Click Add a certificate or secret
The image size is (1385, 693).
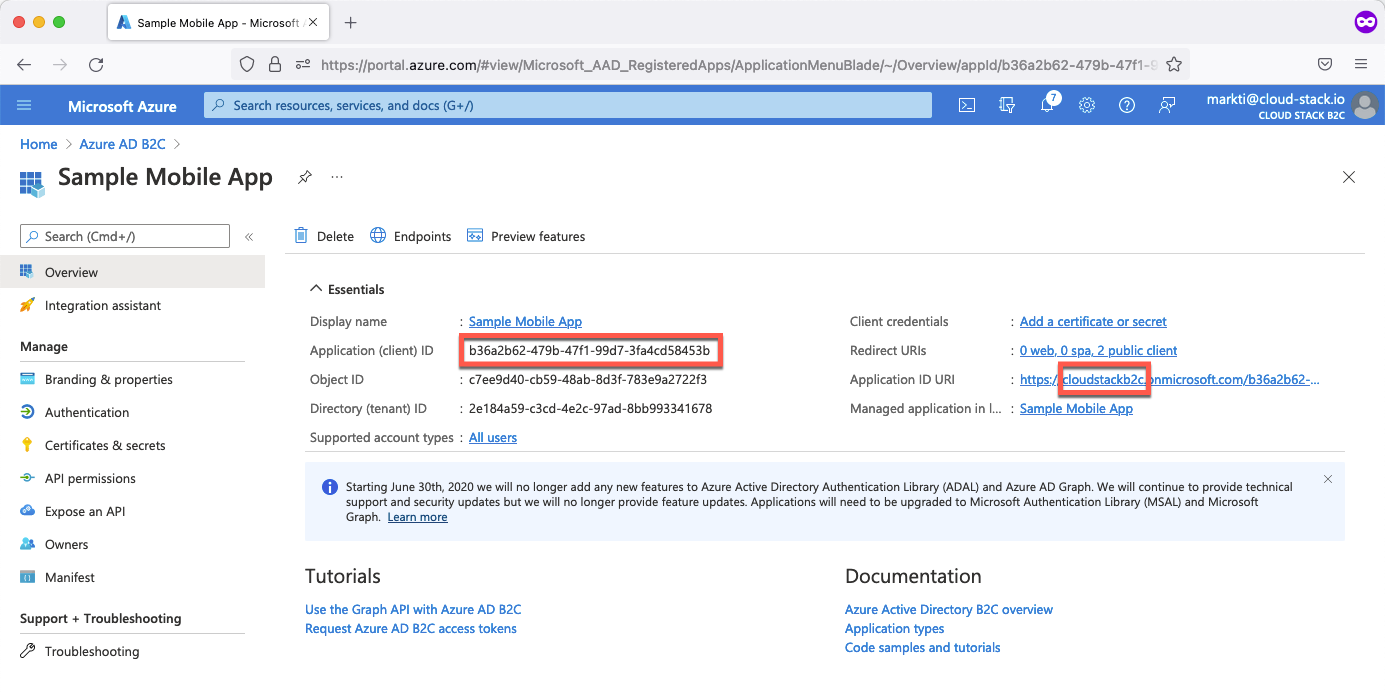click(1093, 321)
